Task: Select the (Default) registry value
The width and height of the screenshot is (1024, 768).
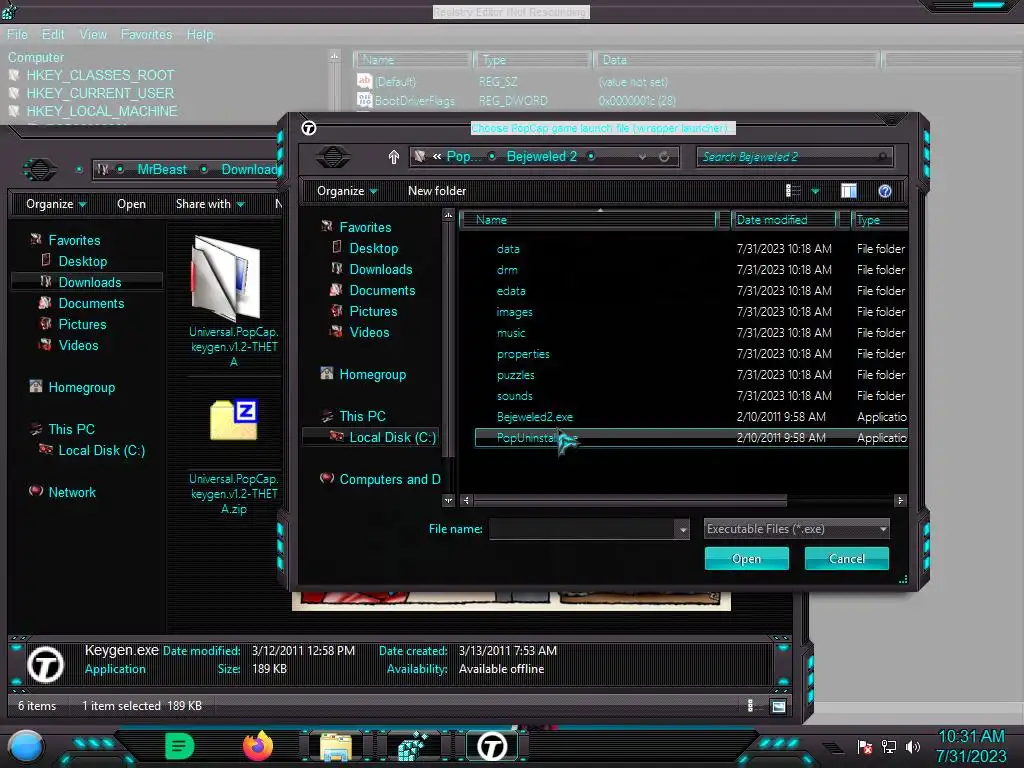Action: (x=395, y=82)
